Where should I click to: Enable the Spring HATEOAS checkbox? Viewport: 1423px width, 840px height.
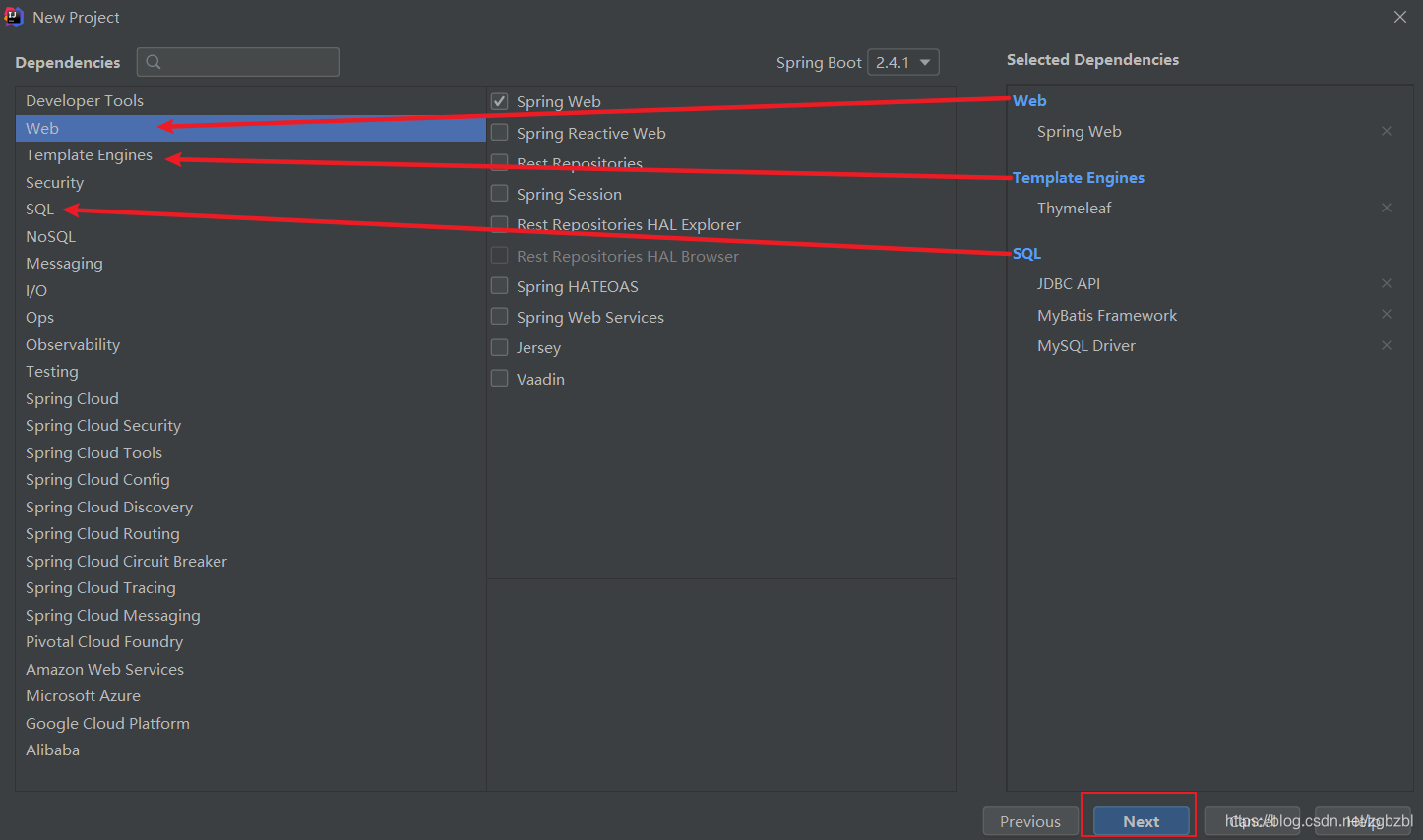pos(500,285)
